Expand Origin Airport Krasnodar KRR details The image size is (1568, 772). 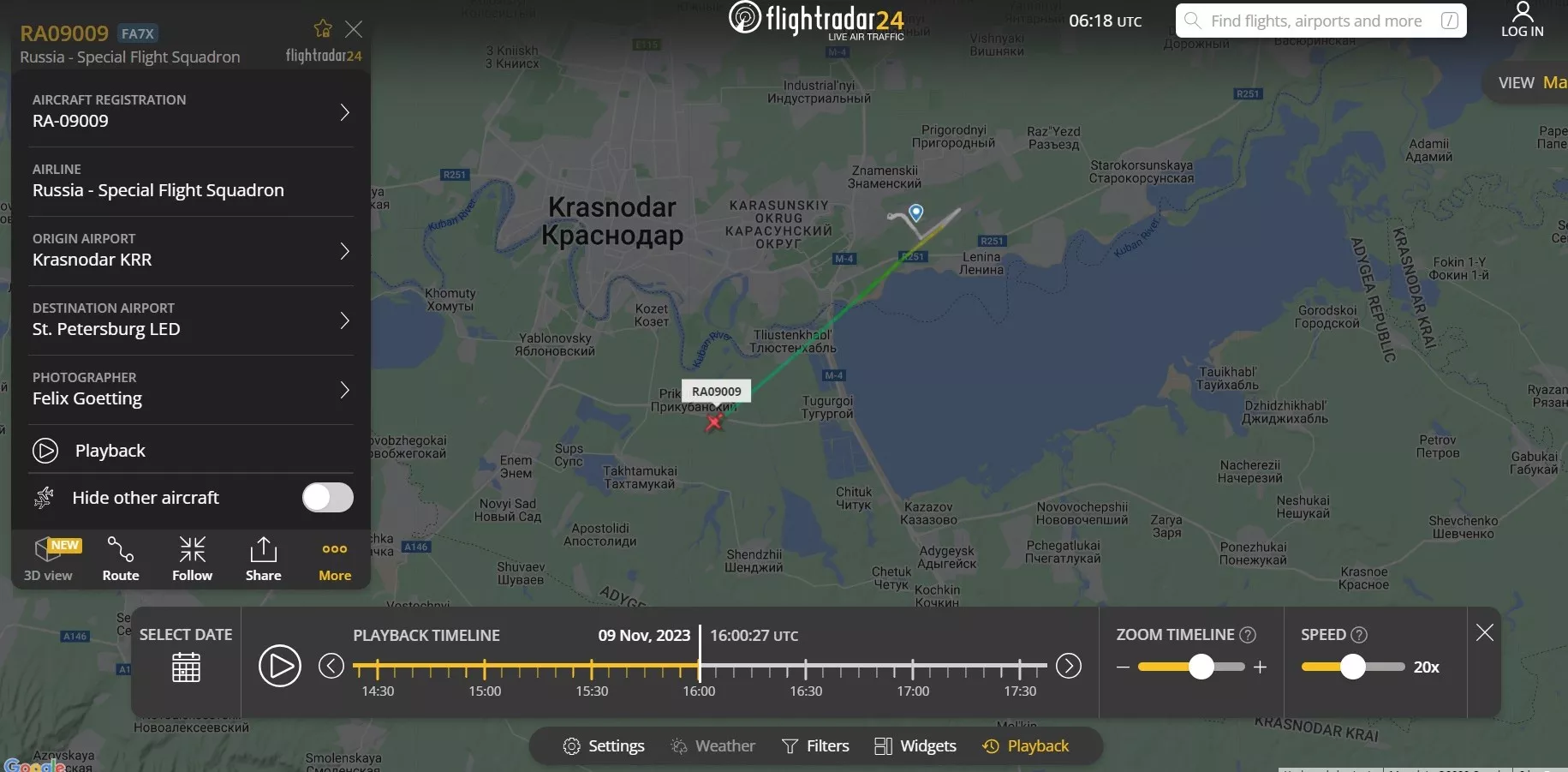(x=191, y=250)
